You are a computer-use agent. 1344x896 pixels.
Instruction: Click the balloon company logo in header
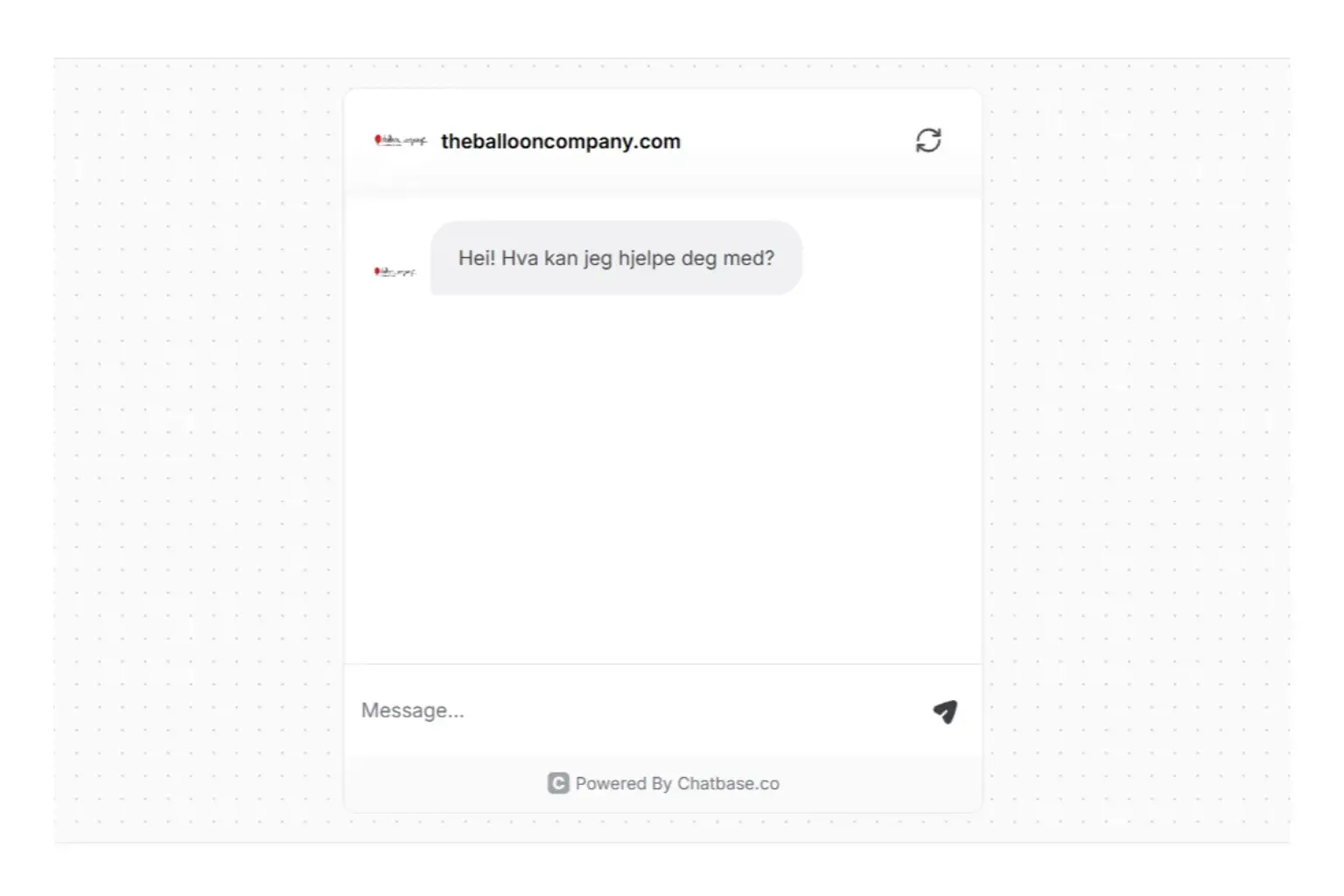point(400,140)
